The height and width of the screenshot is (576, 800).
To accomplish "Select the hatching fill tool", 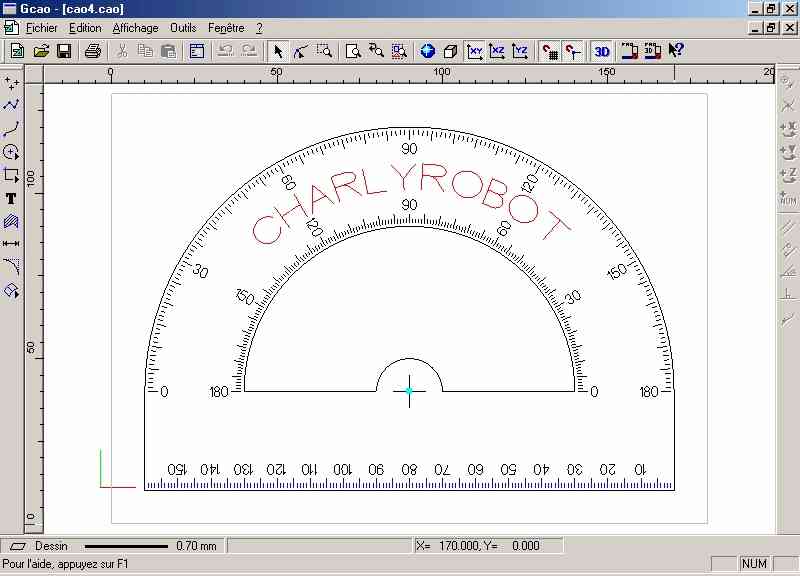I will [x=11, y=221].
